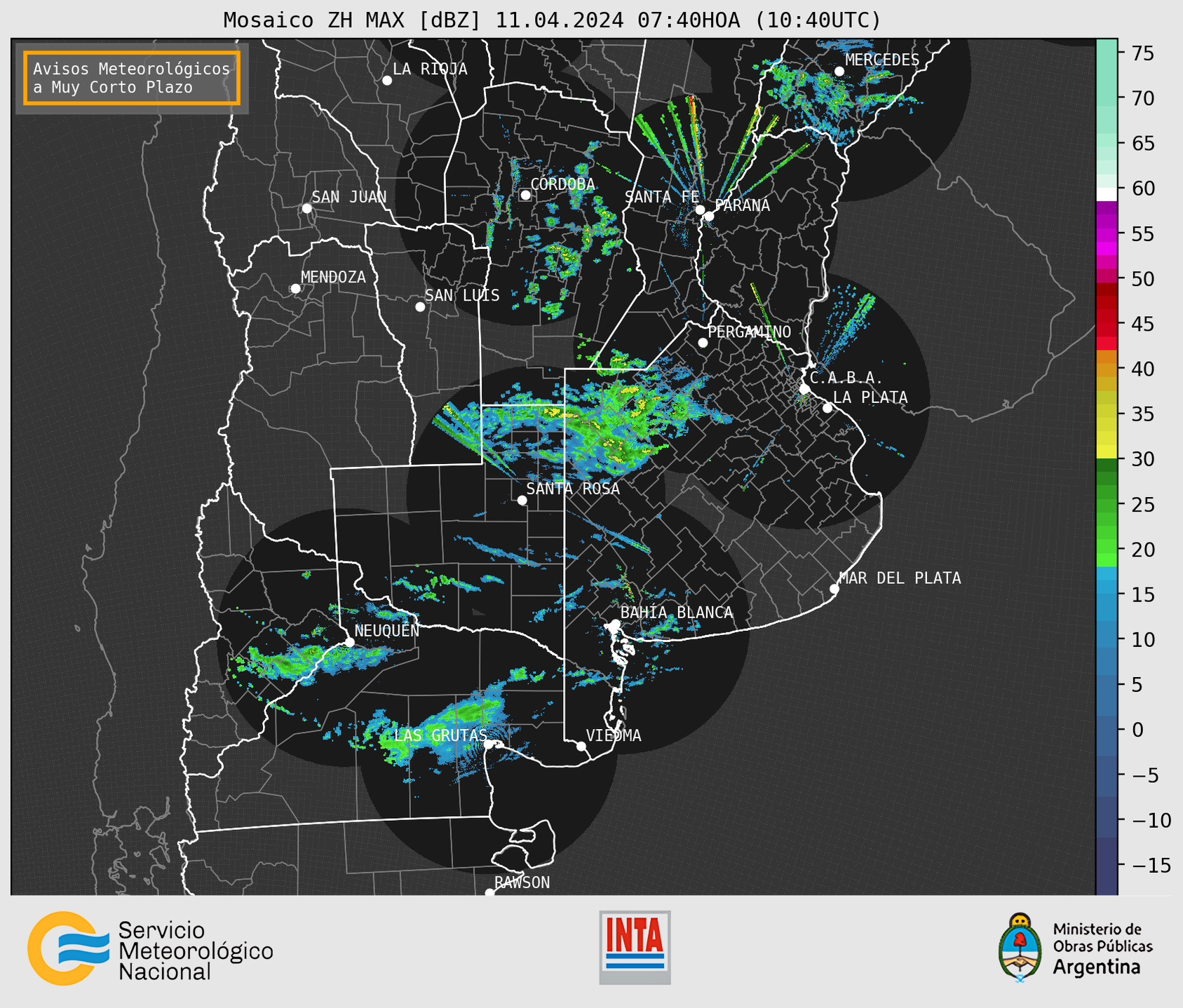The image size is (1183, 1008).
Task: Click the Rawson city marker
Action: click(x=489, y=893)
